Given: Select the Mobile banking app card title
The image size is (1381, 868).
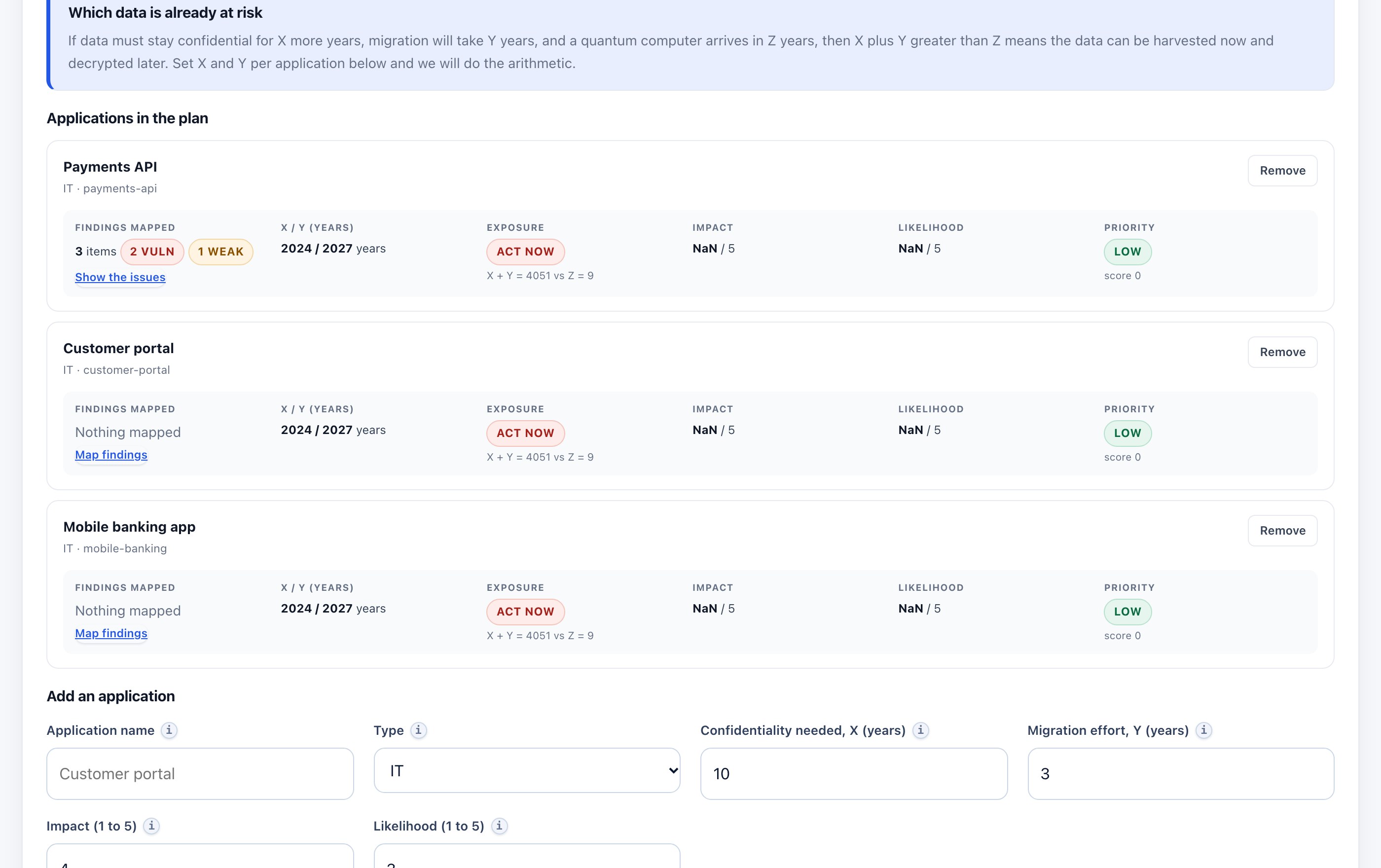Looking at the screenshot, I should tap(129, 526).
